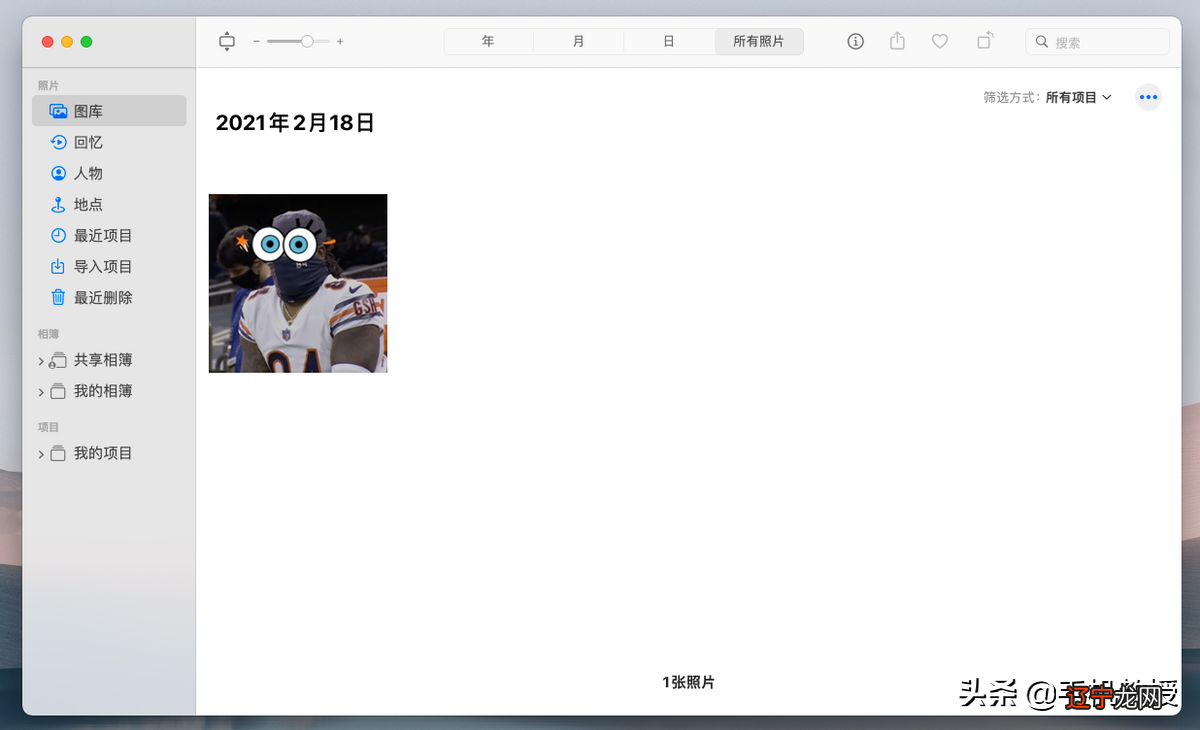Click the rotate photo icon
Image resolution: width=1200 pixels, height=730 pixels.
click(984, 41)
